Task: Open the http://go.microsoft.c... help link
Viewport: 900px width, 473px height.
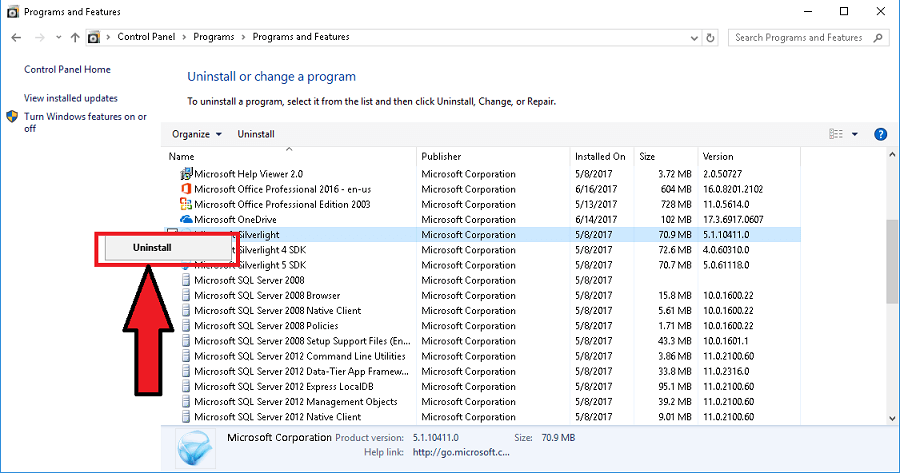Action: [x=461, y=452]
